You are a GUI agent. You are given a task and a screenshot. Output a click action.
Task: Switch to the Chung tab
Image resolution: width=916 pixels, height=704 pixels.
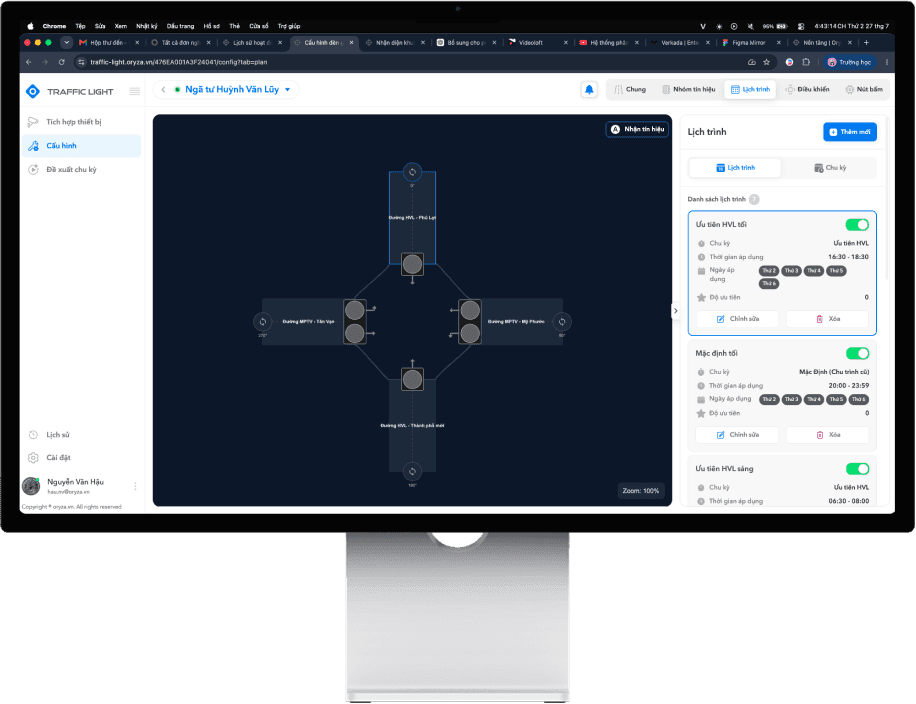[630, 89]
